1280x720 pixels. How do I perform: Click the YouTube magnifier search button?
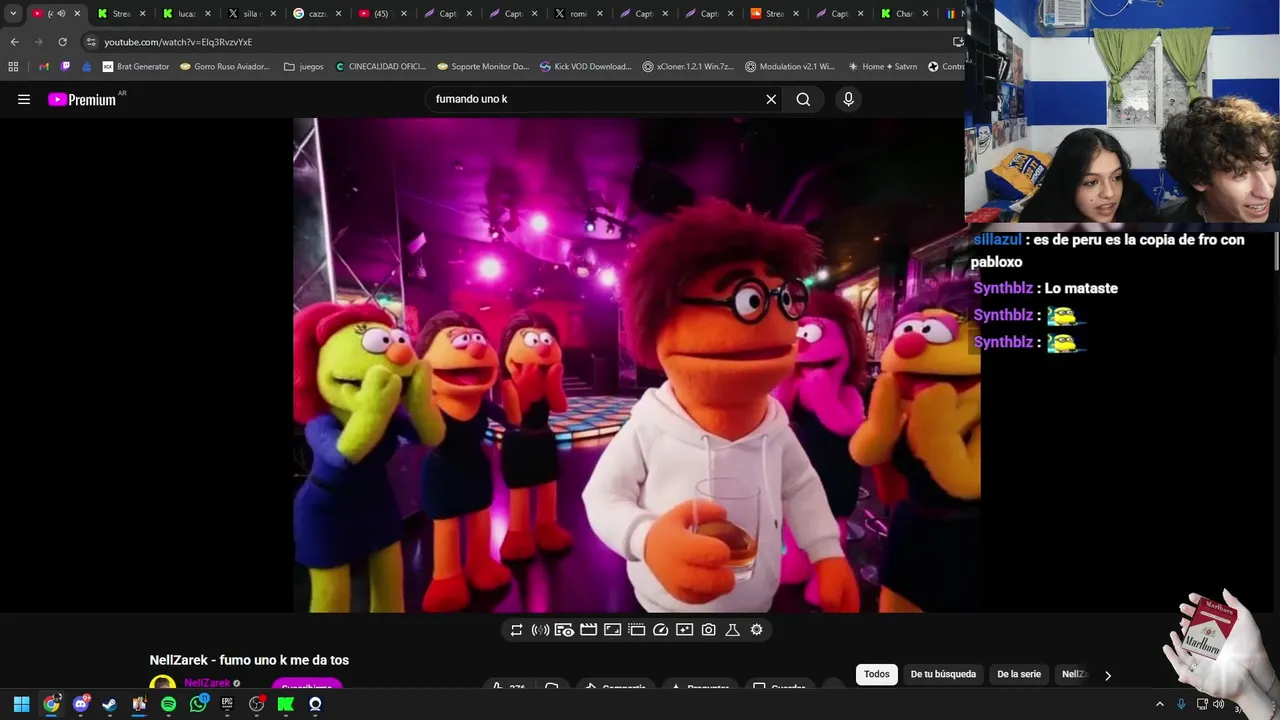[x=803, y=99]
